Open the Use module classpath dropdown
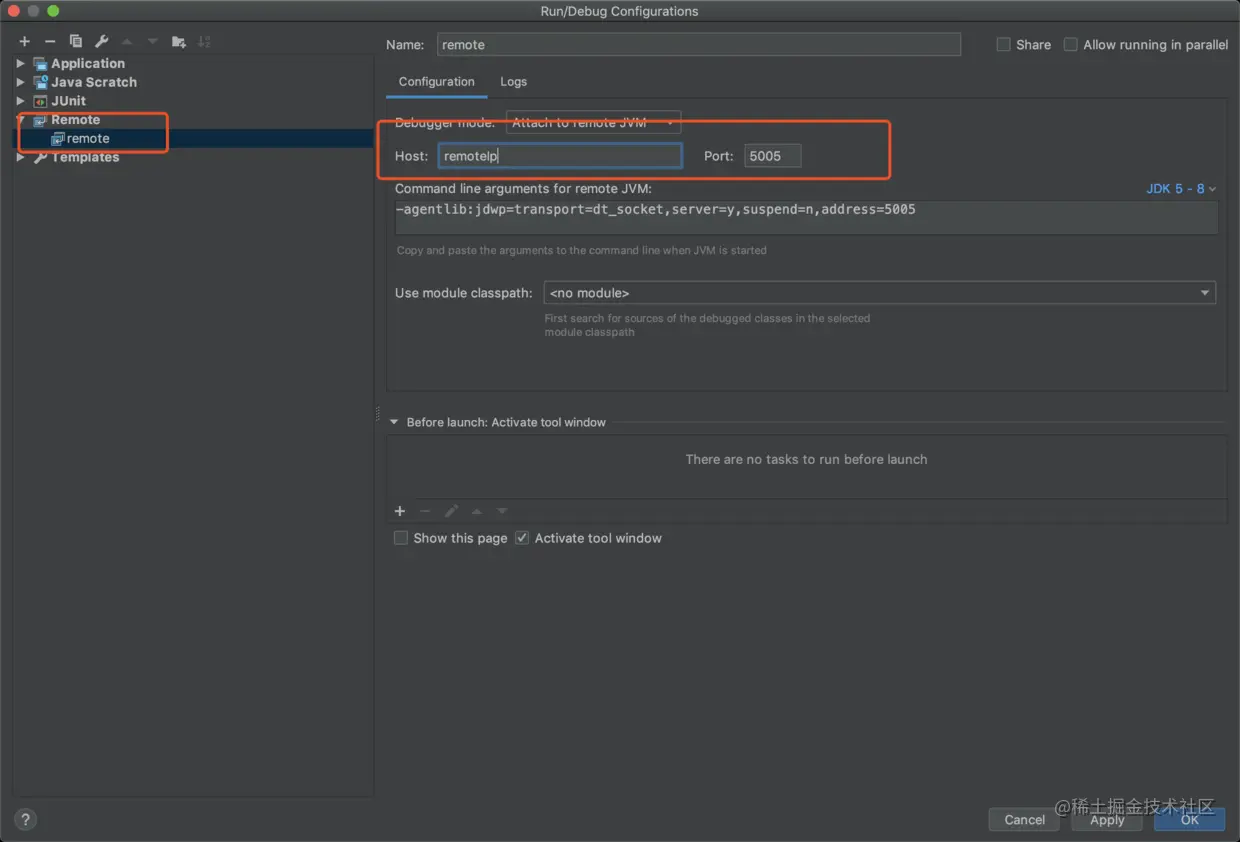The image size is (1240, 842). (879, 293)
